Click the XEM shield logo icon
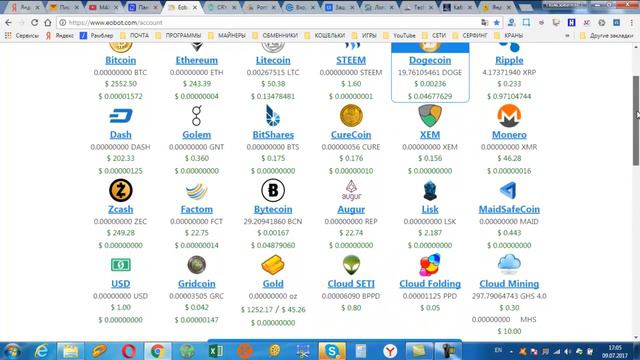This screenshot has height=360, width=640. tap(430, 116)
